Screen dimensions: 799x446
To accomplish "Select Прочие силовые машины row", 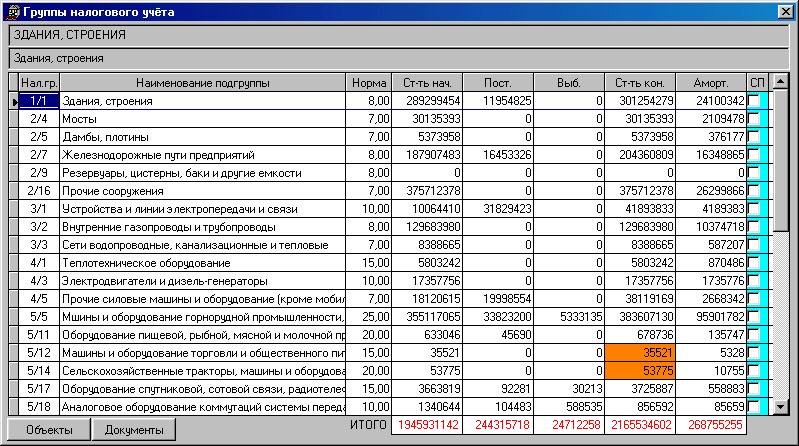I will pyautogui.click(x=203, y=299).
